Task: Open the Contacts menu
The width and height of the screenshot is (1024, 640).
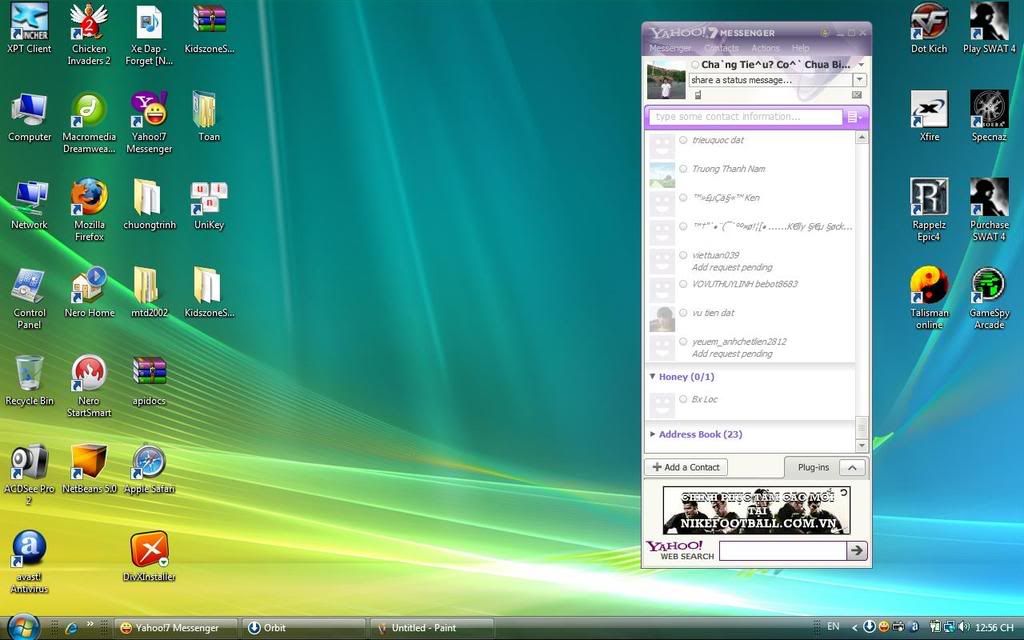Action: tap(721, 48)
